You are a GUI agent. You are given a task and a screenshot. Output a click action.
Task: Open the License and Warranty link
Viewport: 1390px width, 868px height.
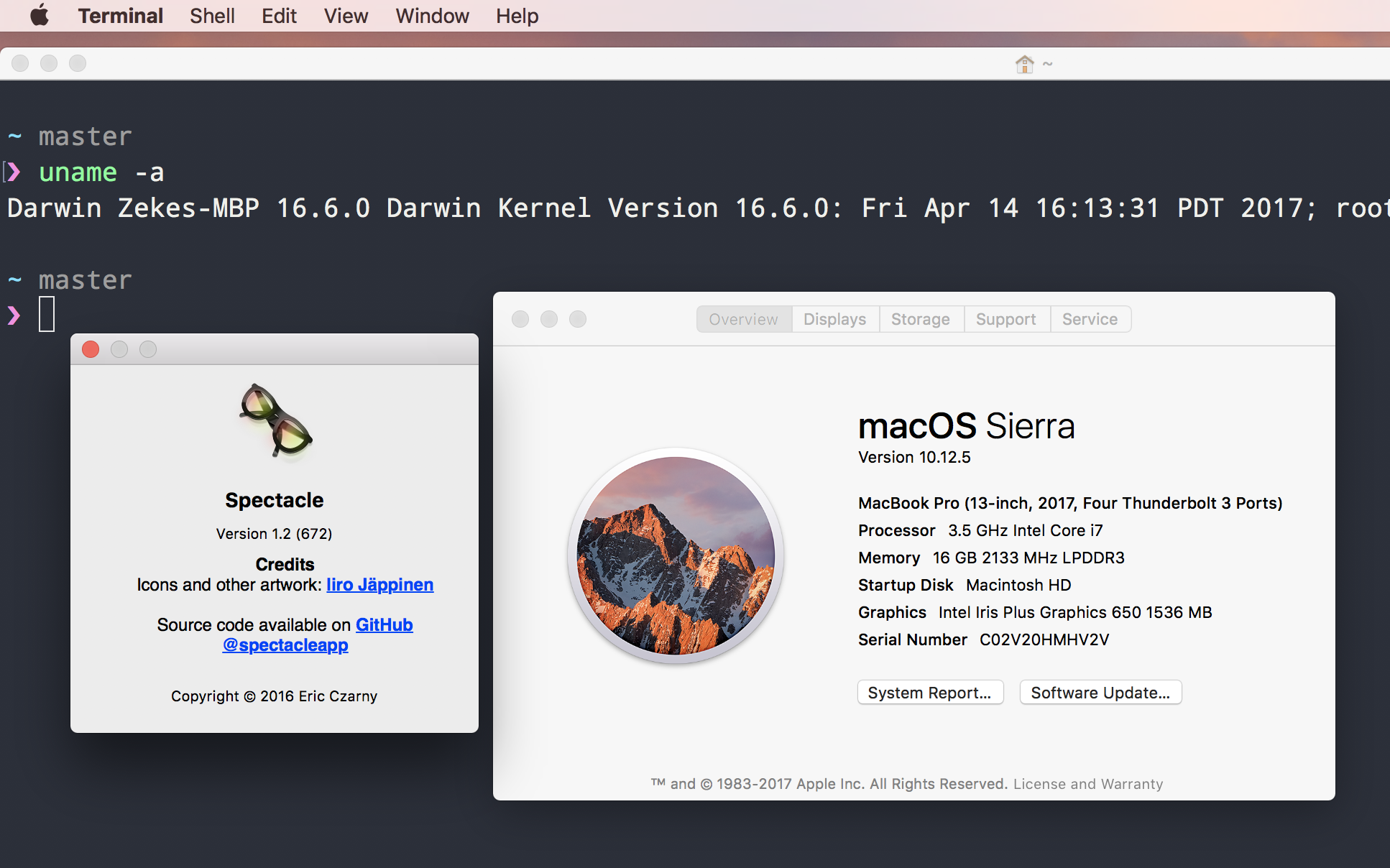coord(1088,784)
